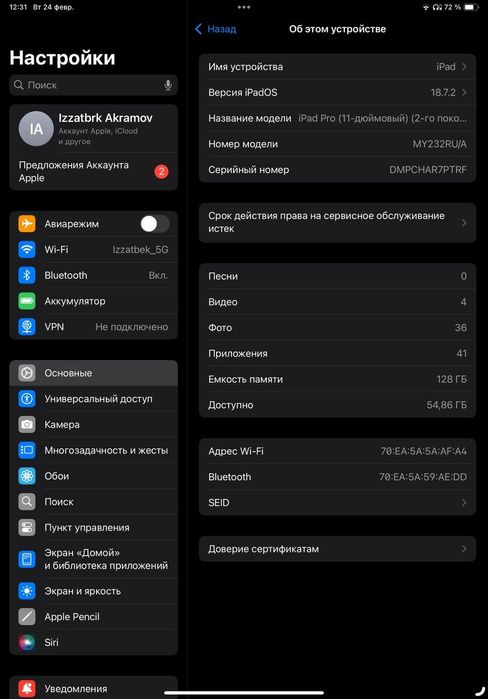Tap the Обои wallpaper flower icon
This screenshot has height=699, width=488.
(x=27, y=476)
